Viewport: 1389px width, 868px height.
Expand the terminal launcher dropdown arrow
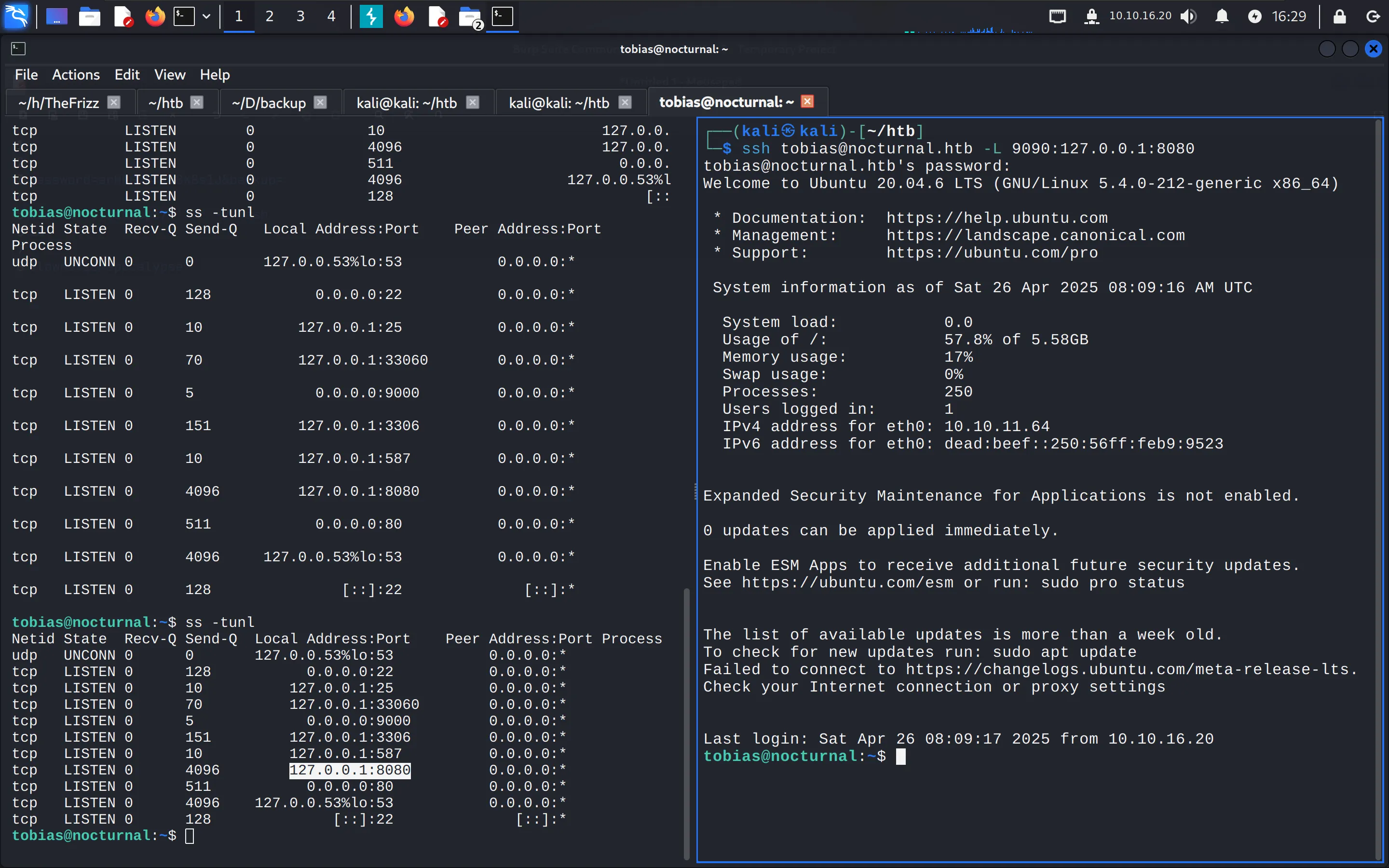click(206, 16)
